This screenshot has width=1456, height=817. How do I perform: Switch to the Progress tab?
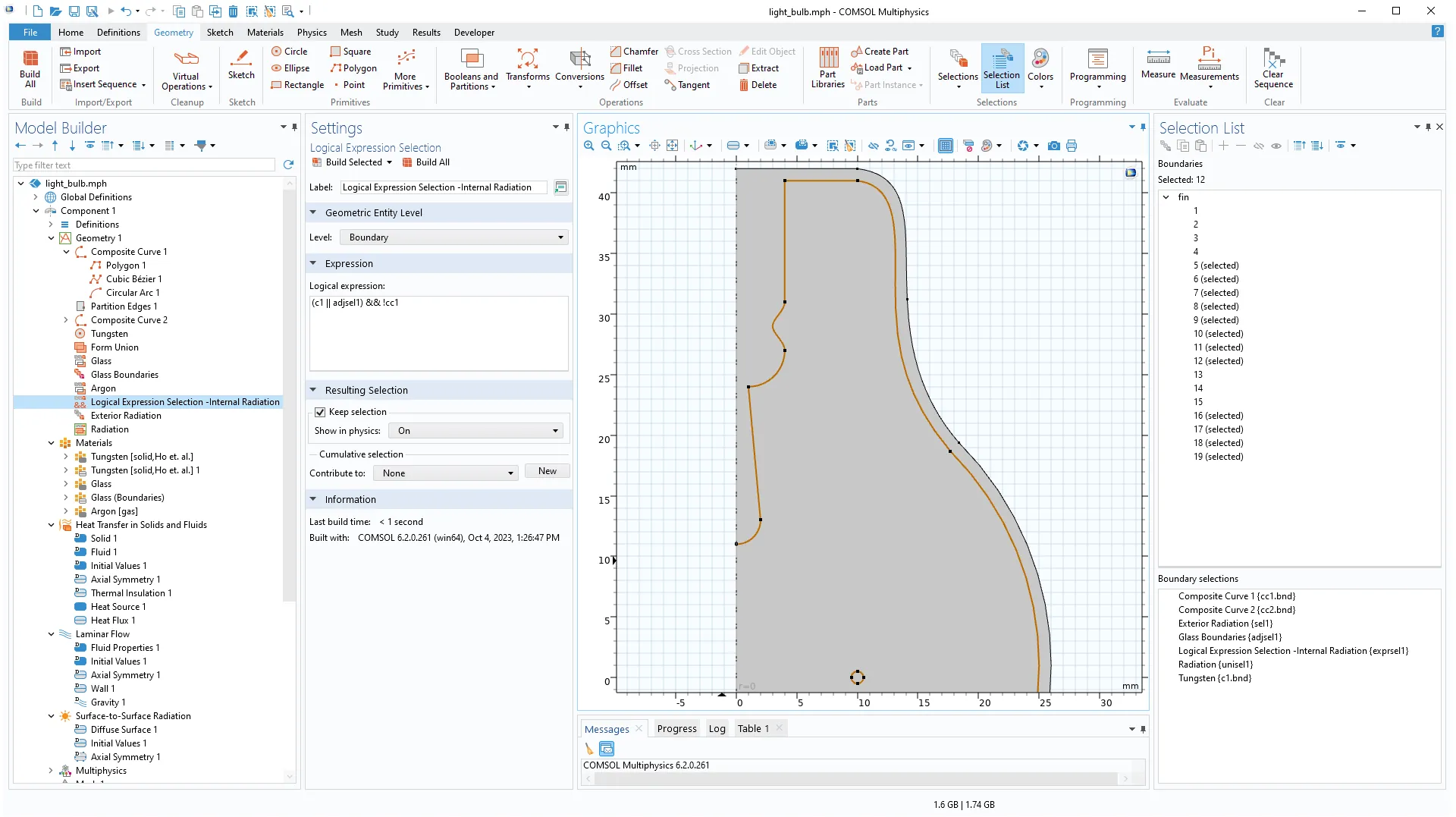click(676, 729)
